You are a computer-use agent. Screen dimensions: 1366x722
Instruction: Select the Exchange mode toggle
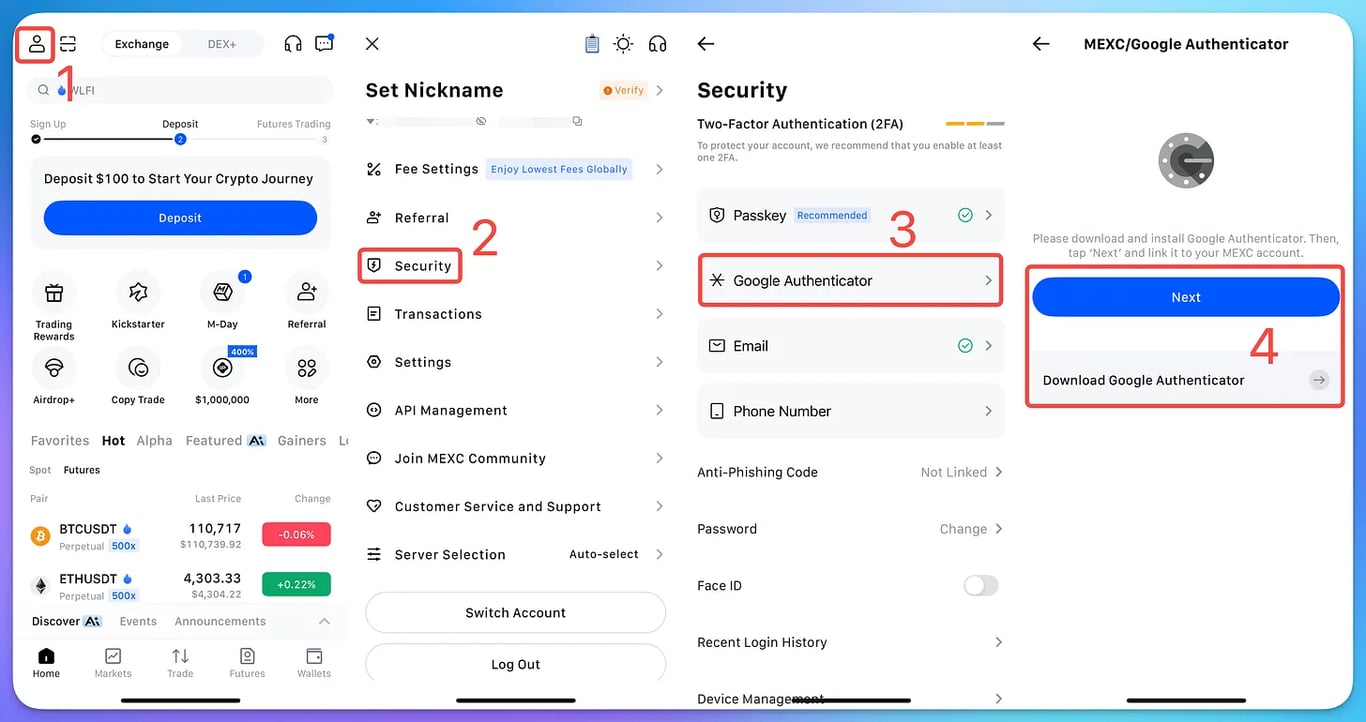click(x=142, y=44)
